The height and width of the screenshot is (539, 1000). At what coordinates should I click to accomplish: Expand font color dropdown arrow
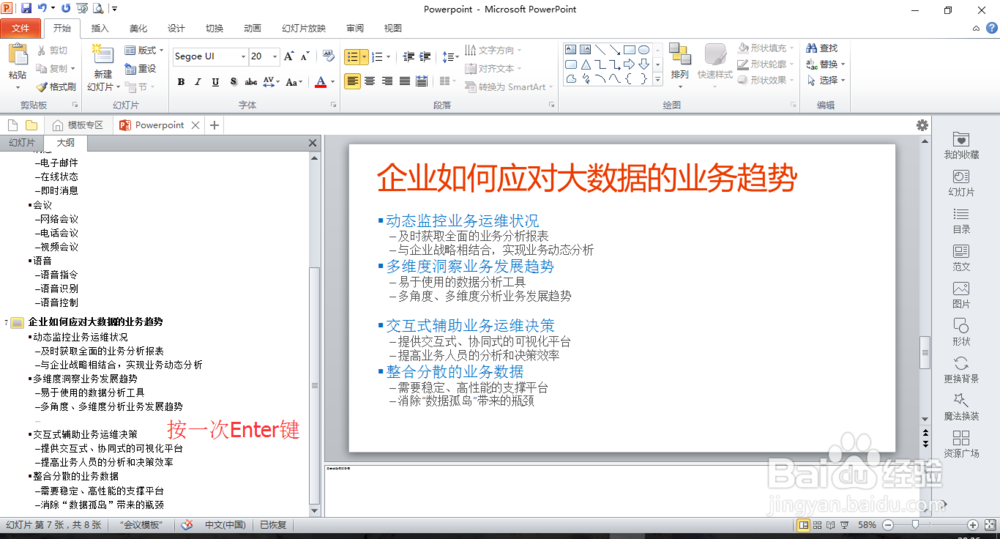(333, 82)
